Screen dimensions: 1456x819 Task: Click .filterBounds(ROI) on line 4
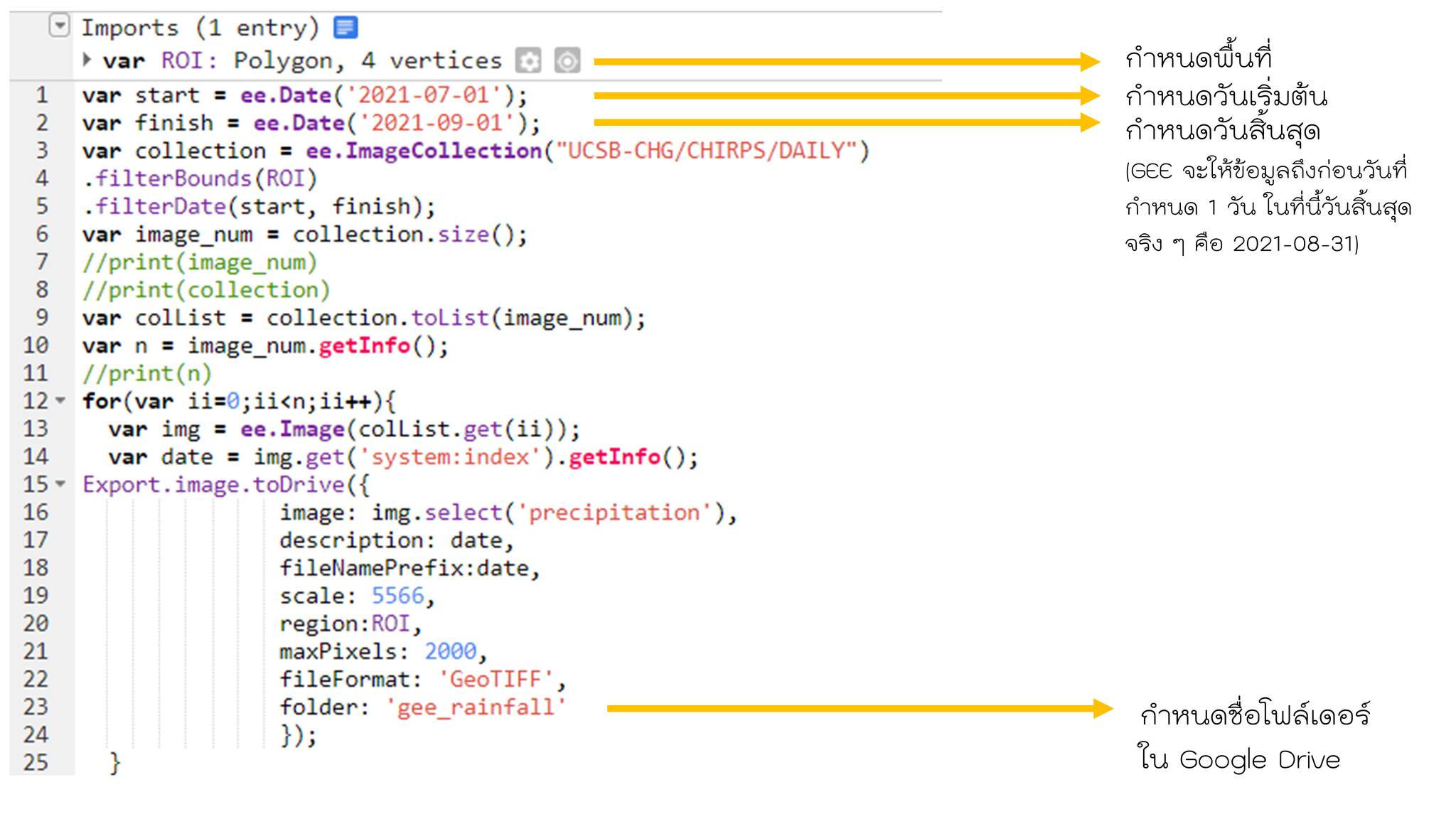[200, 178]
